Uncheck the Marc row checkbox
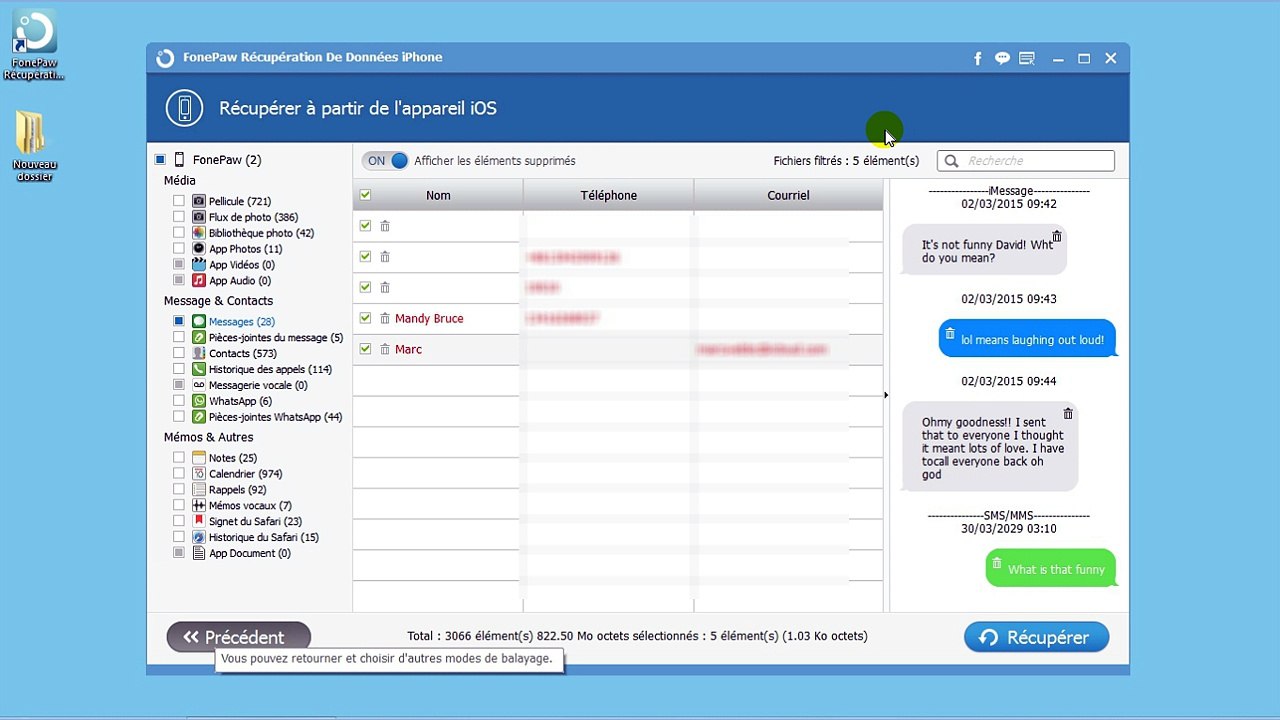The width and height of the screenshot is (1280, 720). pos(365,349)
